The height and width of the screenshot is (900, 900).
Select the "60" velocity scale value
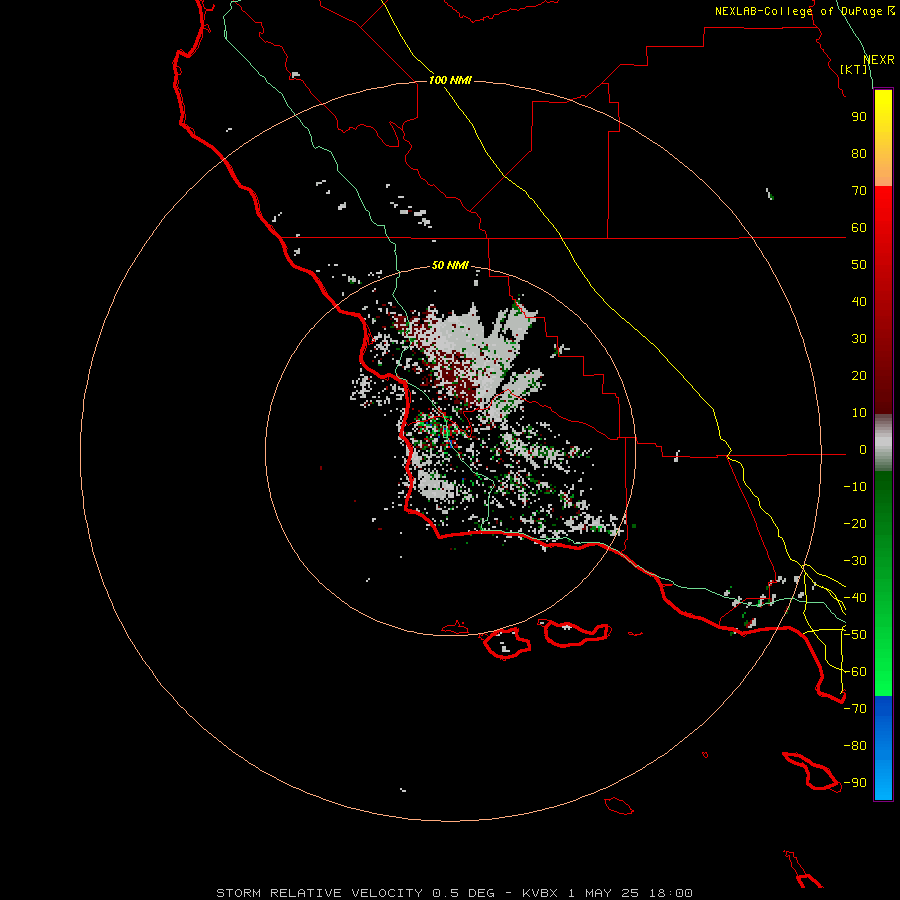(x=859, y=227)
